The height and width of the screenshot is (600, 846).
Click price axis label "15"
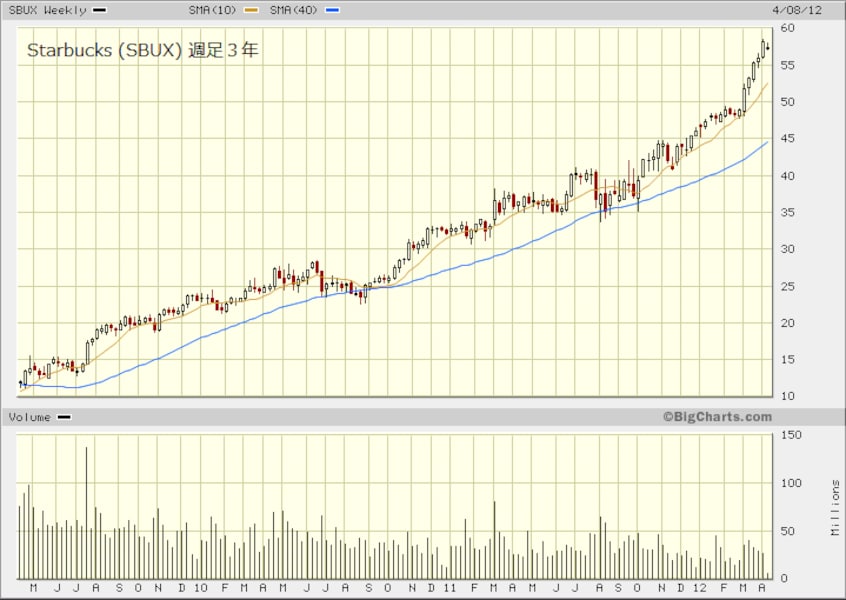(787, 360)
